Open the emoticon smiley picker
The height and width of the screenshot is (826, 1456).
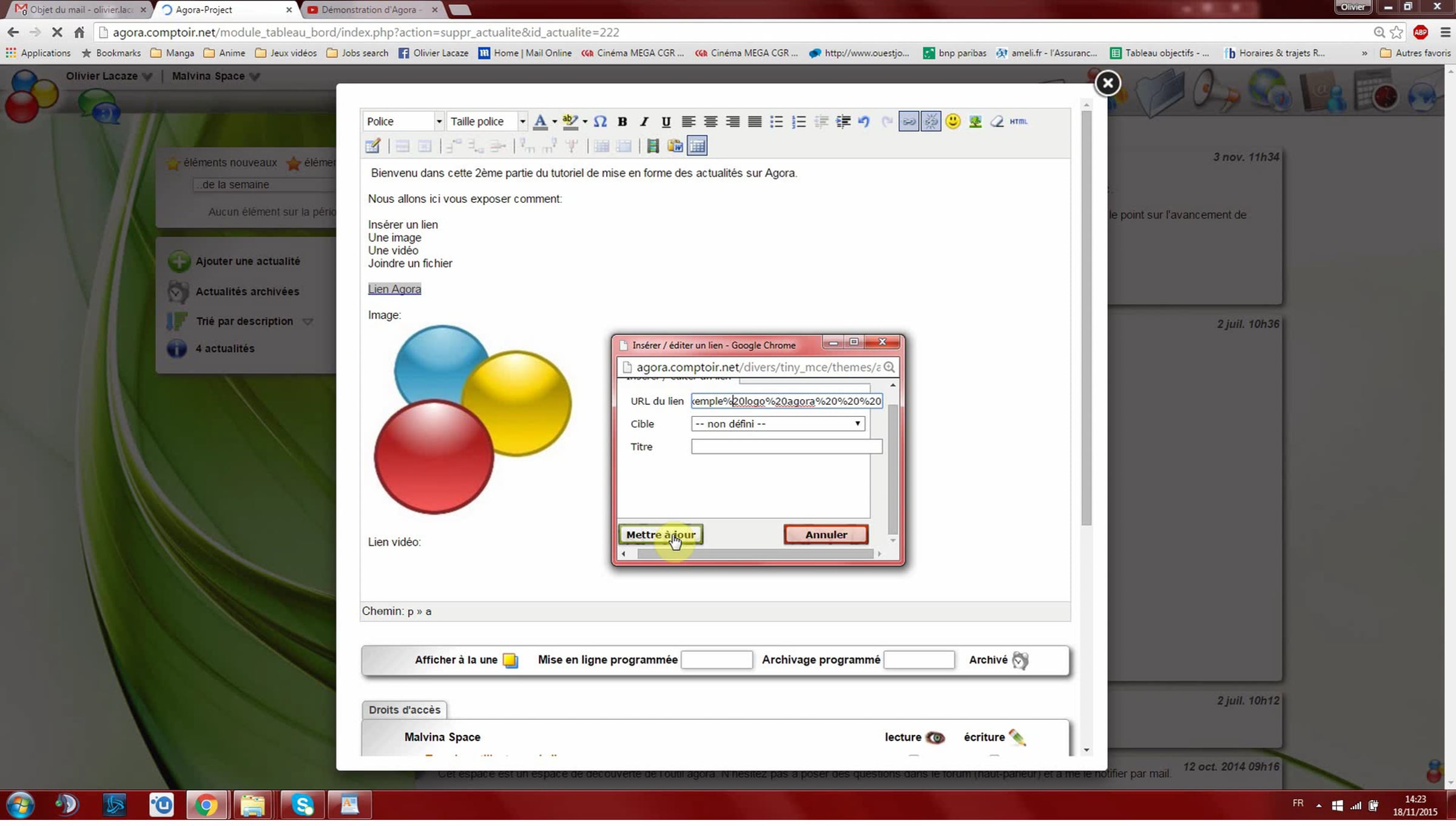click(x=952, y=121)
